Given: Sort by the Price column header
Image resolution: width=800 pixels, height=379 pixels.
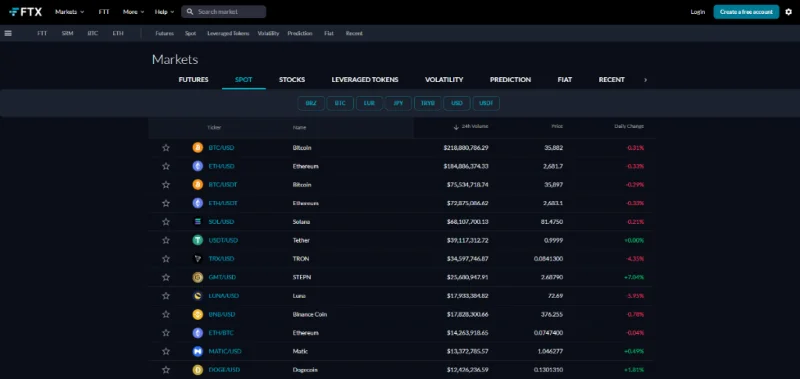Looking at the screenshot, I should click(557, 127).
